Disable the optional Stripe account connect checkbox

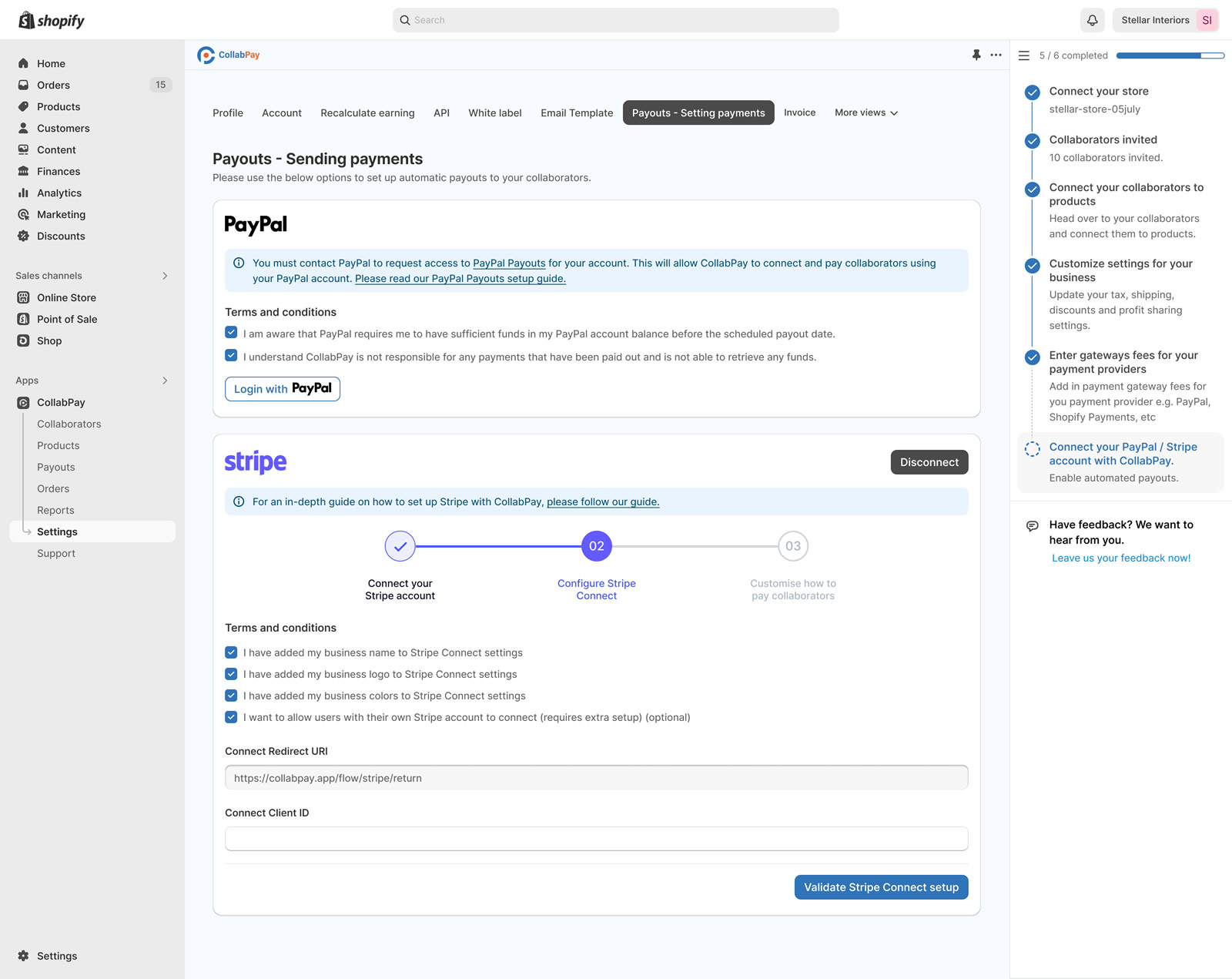(231, 716)
